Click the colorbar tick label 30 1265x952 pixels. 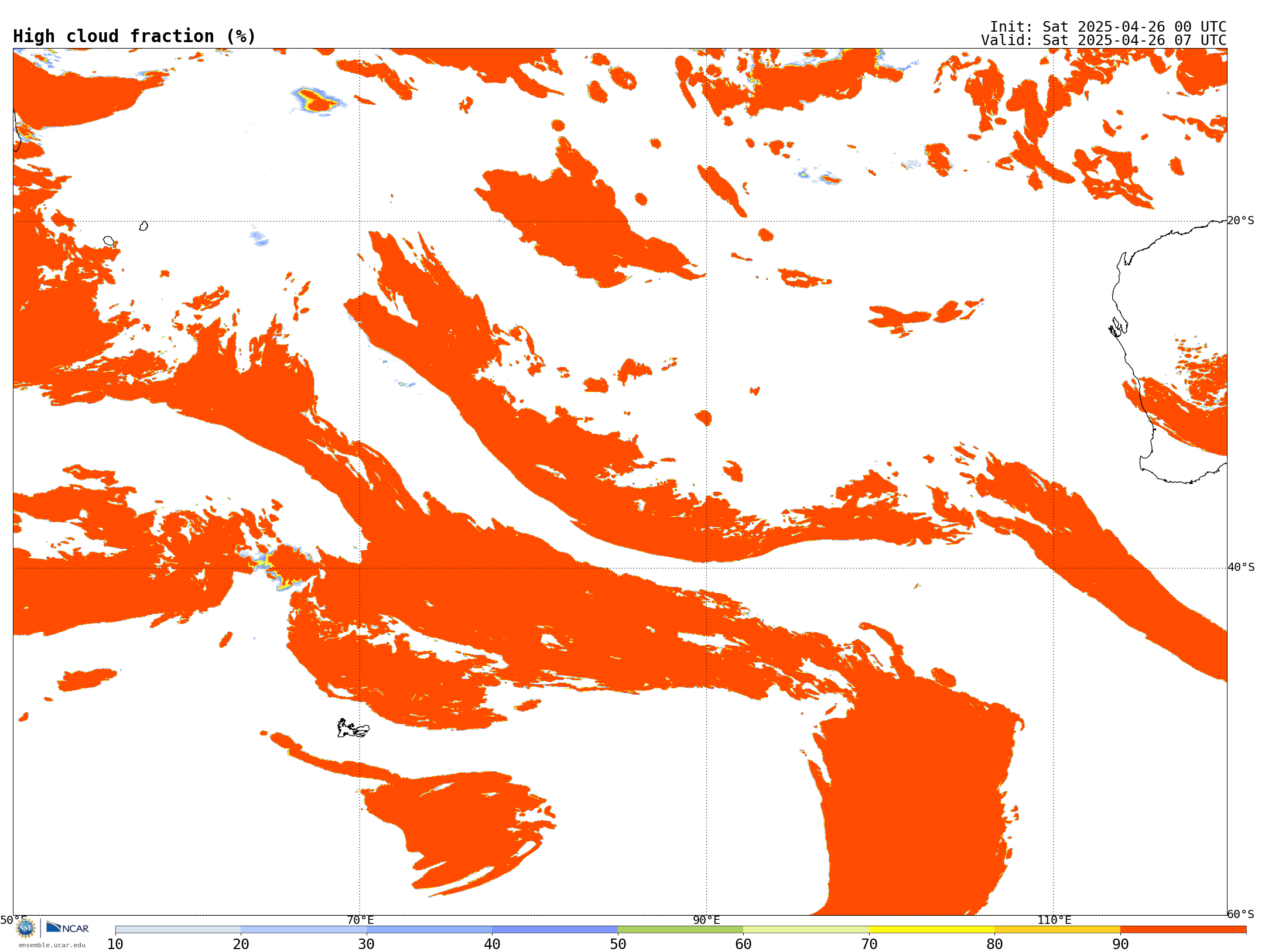tap(367, 944)
